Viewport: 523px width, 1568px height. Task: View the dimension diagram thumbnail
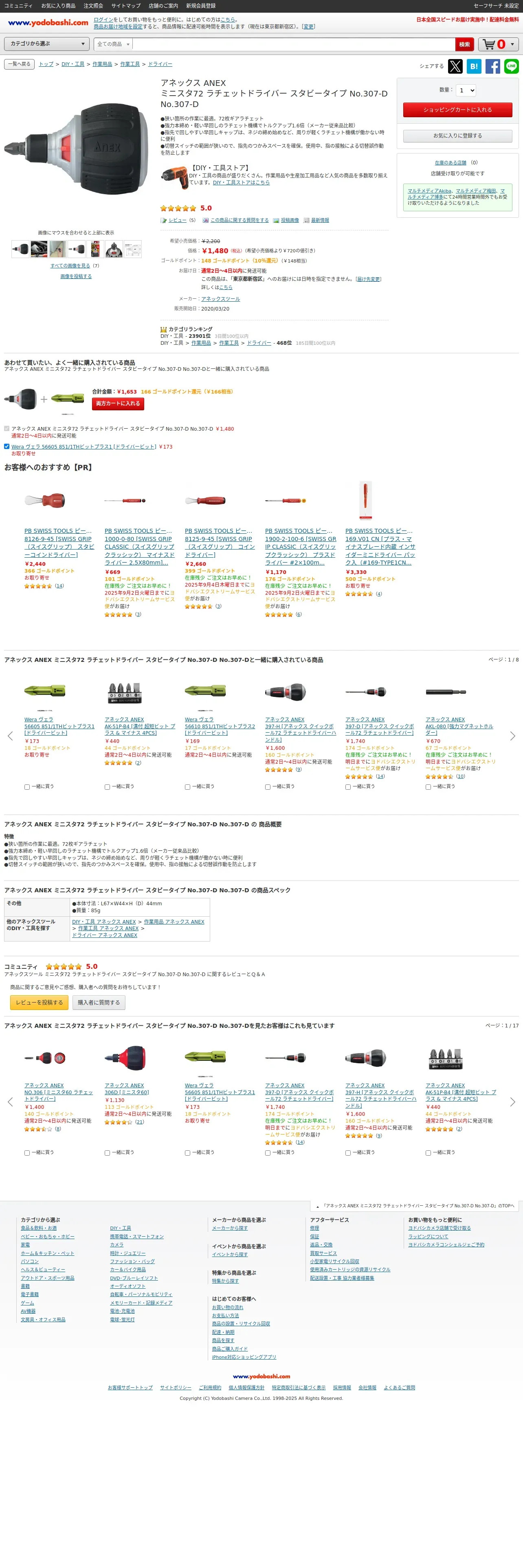[133, 249]
